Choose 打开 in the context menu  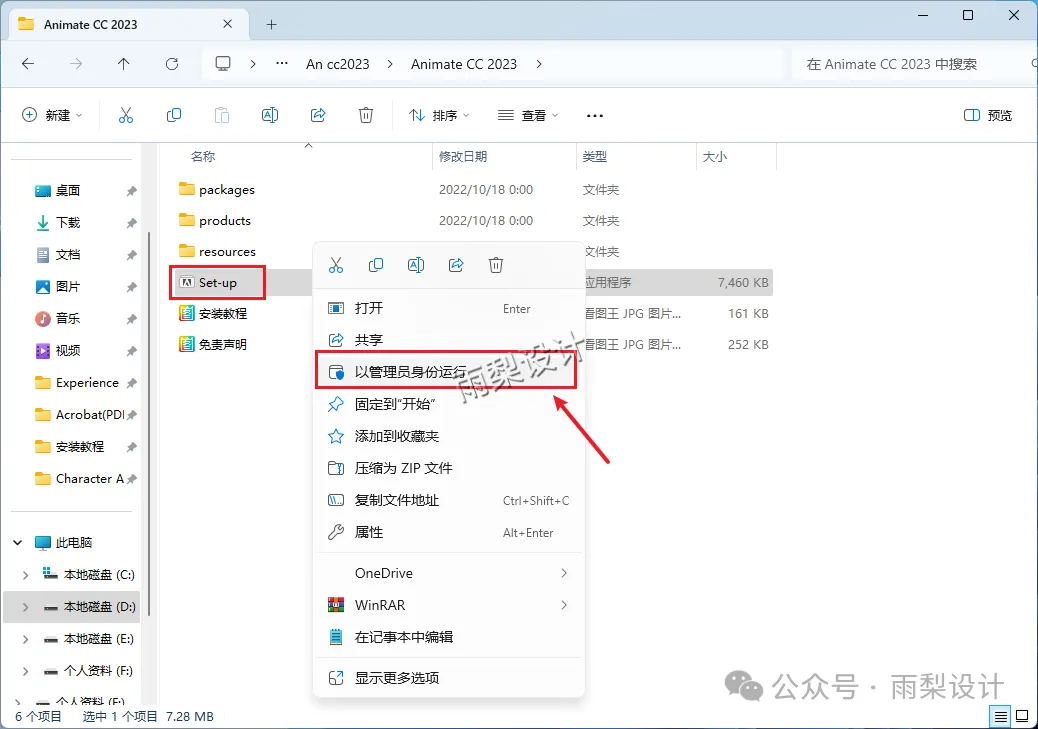[449, 308]
